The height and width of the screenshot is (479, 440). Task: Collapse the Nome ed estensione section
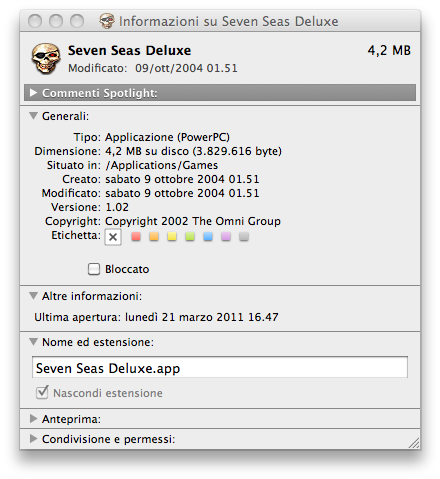tap(33, 342)
